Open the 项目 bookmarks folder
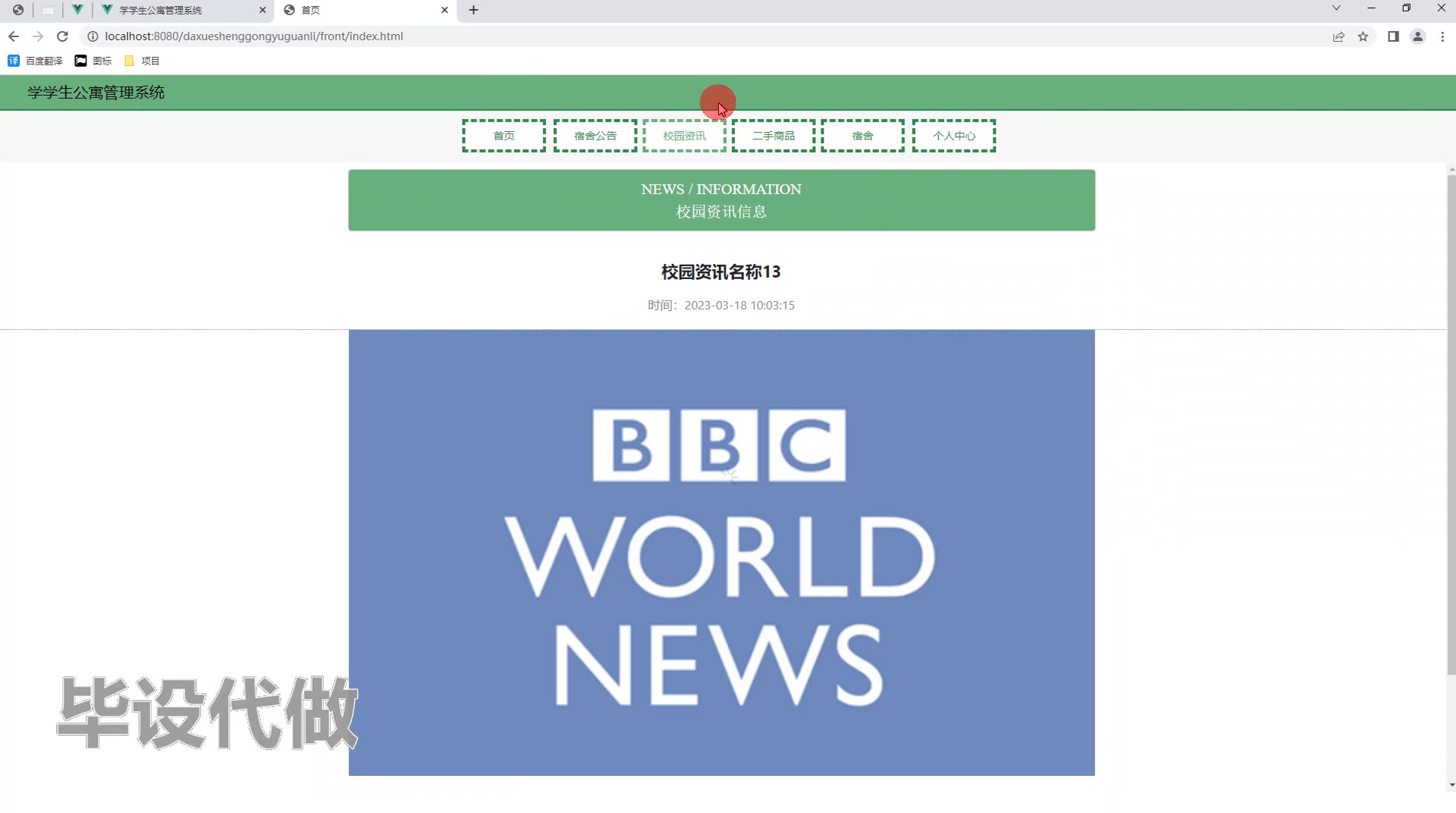1456x813 pixels. pyautogui.click(x=142, y=61)
